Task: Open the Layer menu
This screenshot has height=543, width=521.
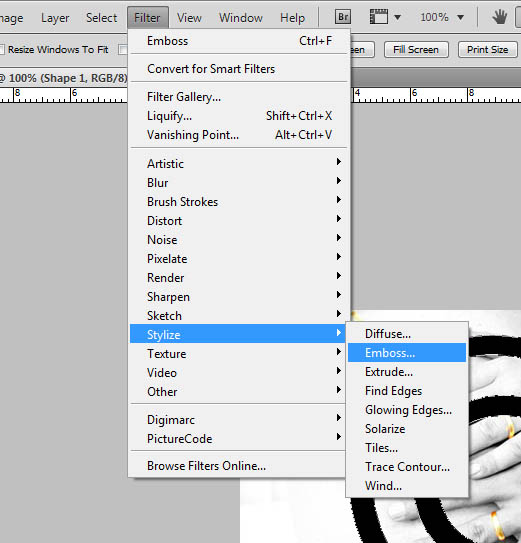Action: click(55, 18)
